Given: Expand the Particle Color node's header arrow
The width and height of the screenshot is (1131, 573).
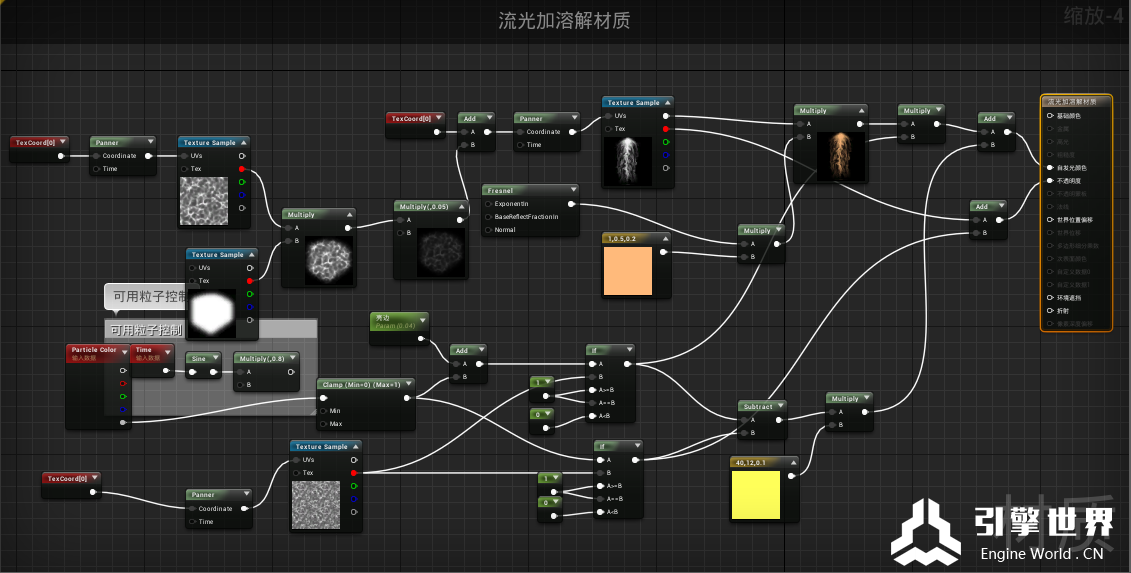Looking at the screenshot, I should pyautogui.click(x=124, y=351).
